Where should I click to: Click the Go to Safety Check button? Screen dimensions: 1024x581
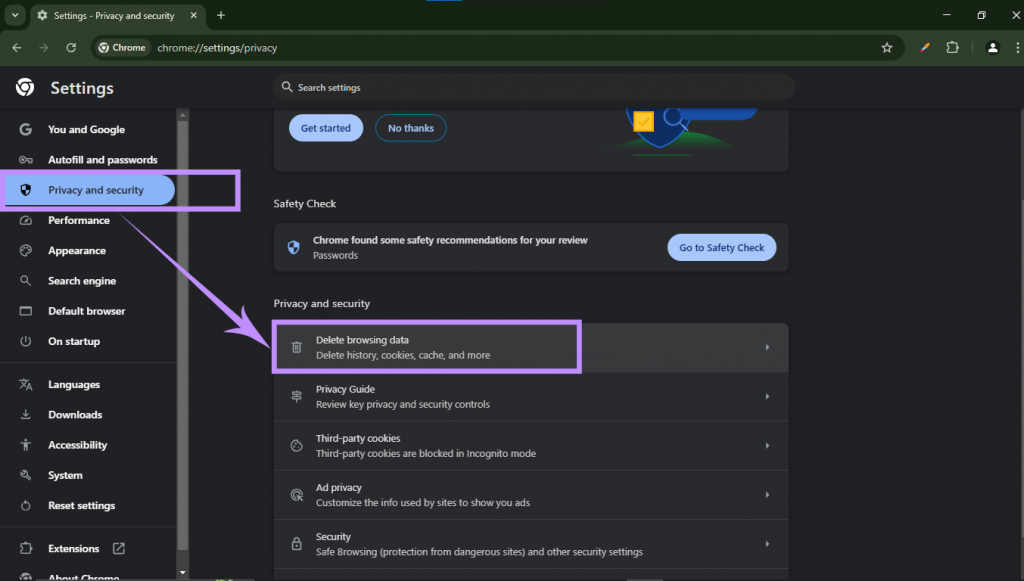click(x=721, y=248)
